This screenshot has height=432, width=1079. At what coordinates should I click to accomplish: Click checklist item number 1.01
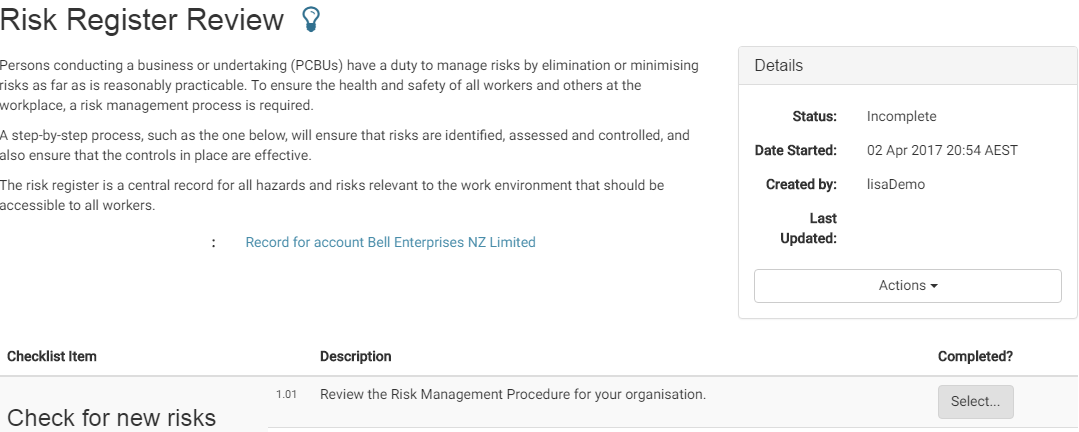coord(286,395)
